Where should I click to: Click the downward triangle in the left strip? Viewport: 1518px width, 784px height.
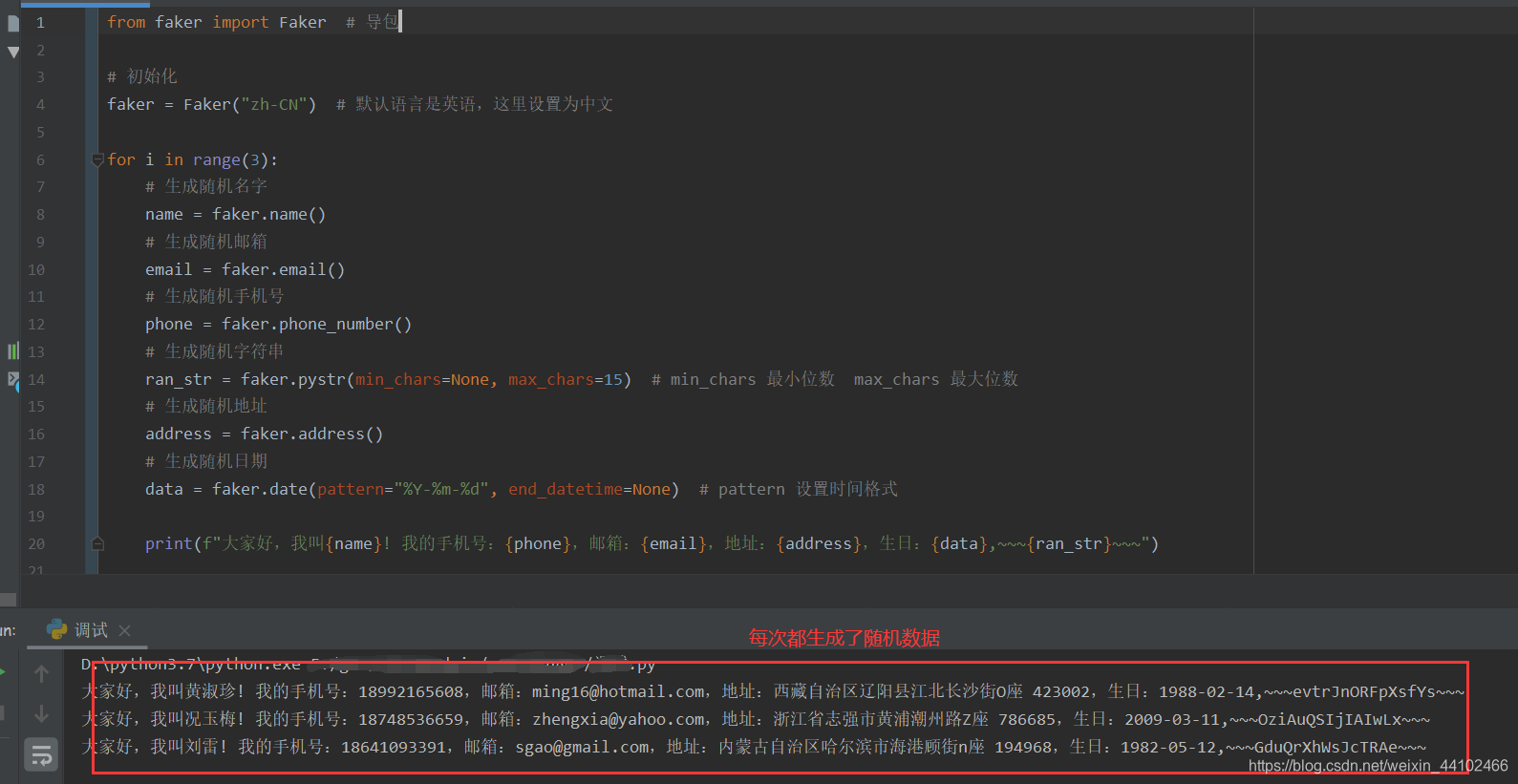pos(13,53)
